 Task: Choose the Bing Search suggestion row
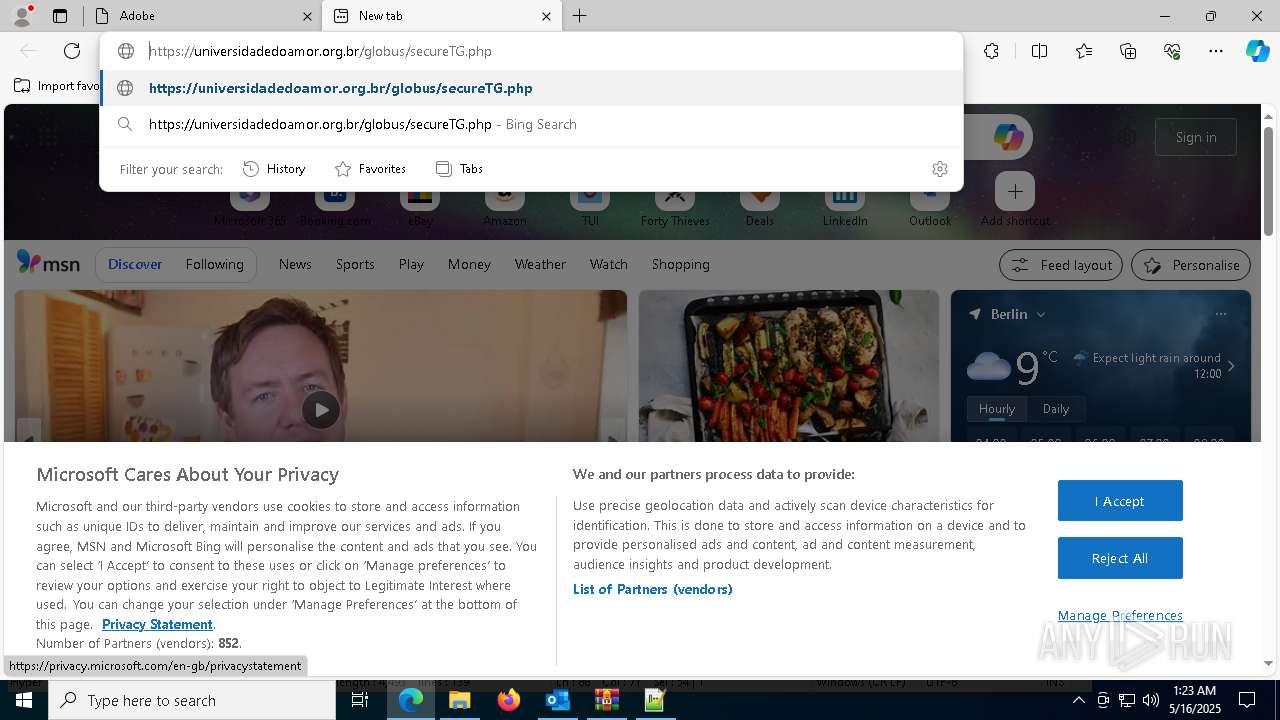pos(531,124)
